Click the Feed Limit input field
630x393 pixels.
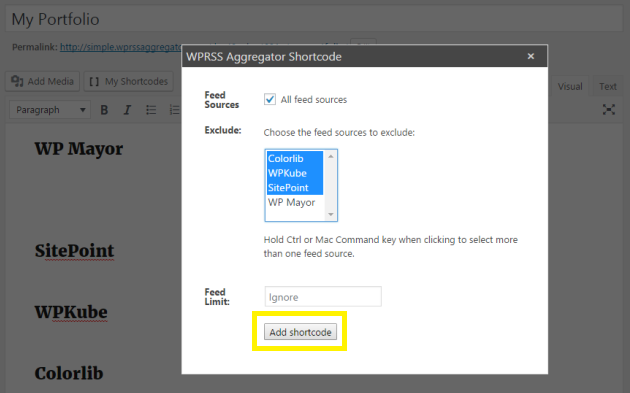point(323,297)
